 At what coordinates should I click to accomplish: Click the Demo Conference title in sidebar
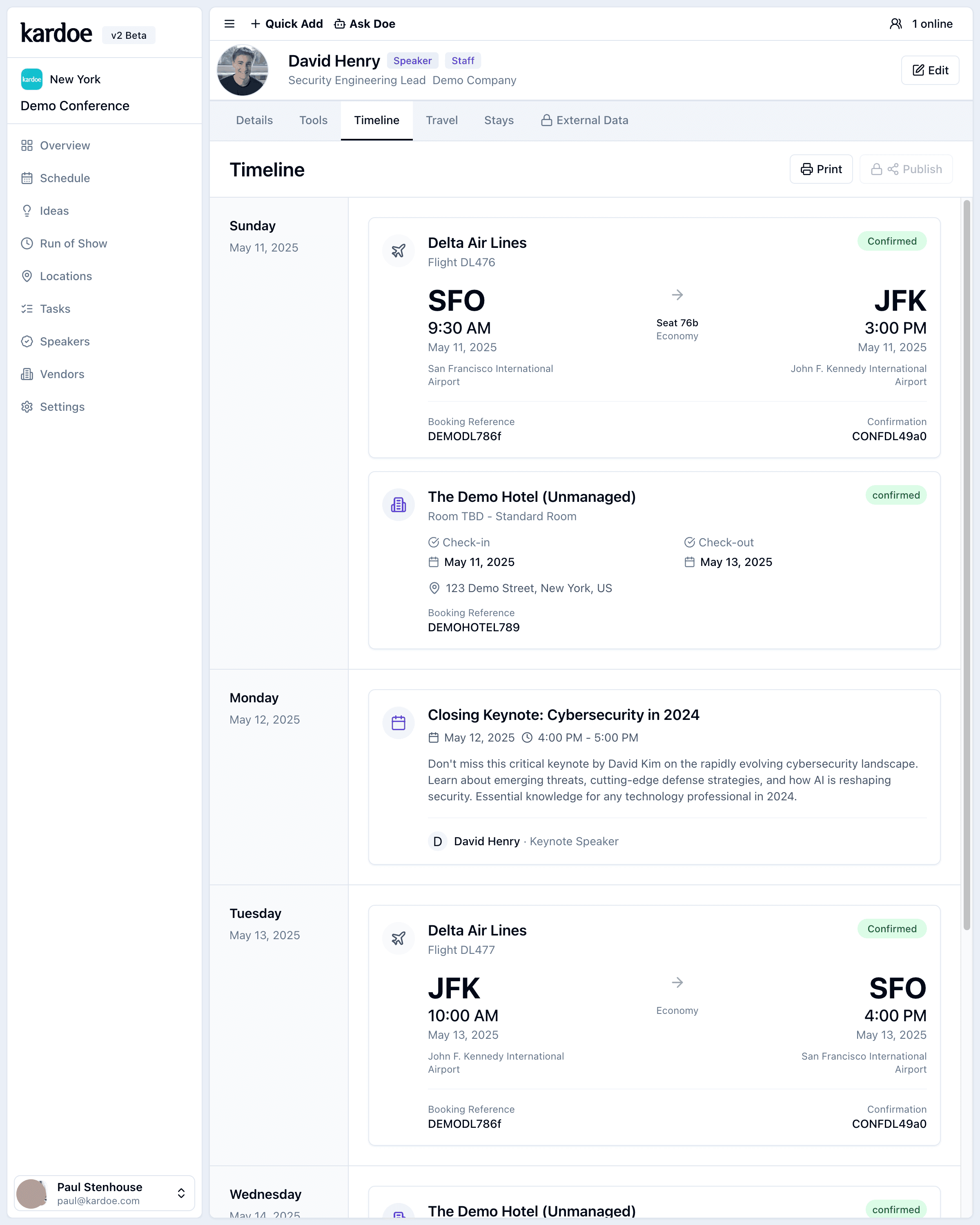[x=75, y=106]
